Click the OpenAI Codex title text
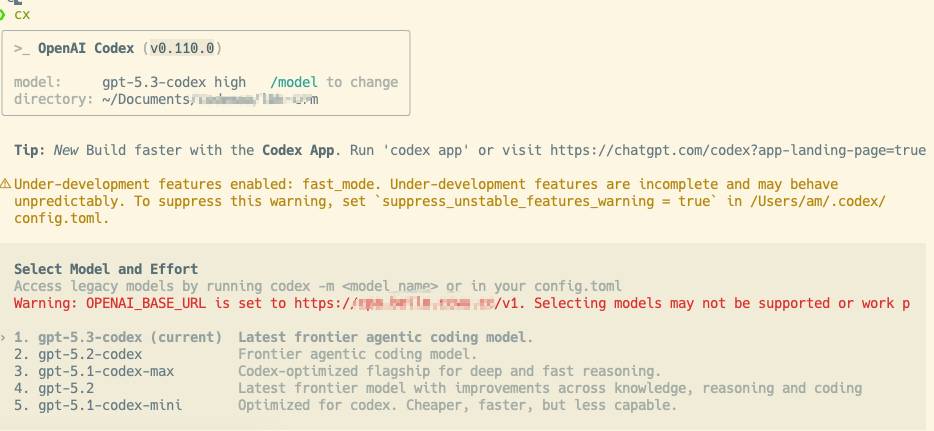Viewport: 934px width, 431px height. tap(86, 48)
